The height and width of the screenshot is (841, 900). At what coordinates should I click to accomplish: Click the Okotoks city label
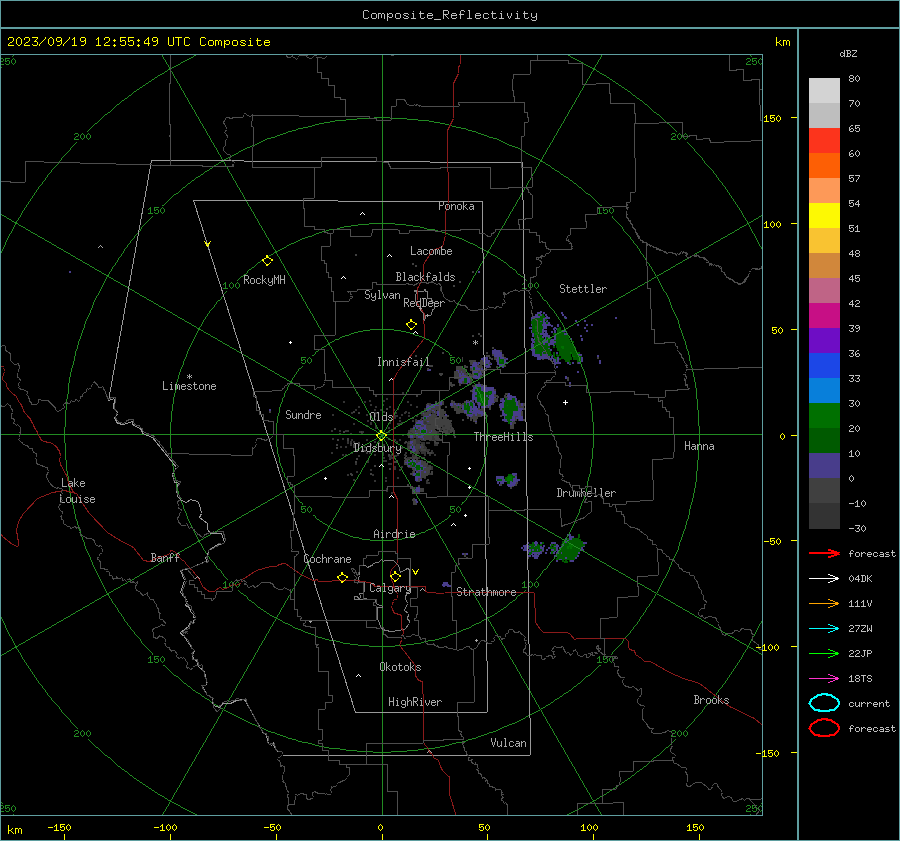click(x=400, y=667)
